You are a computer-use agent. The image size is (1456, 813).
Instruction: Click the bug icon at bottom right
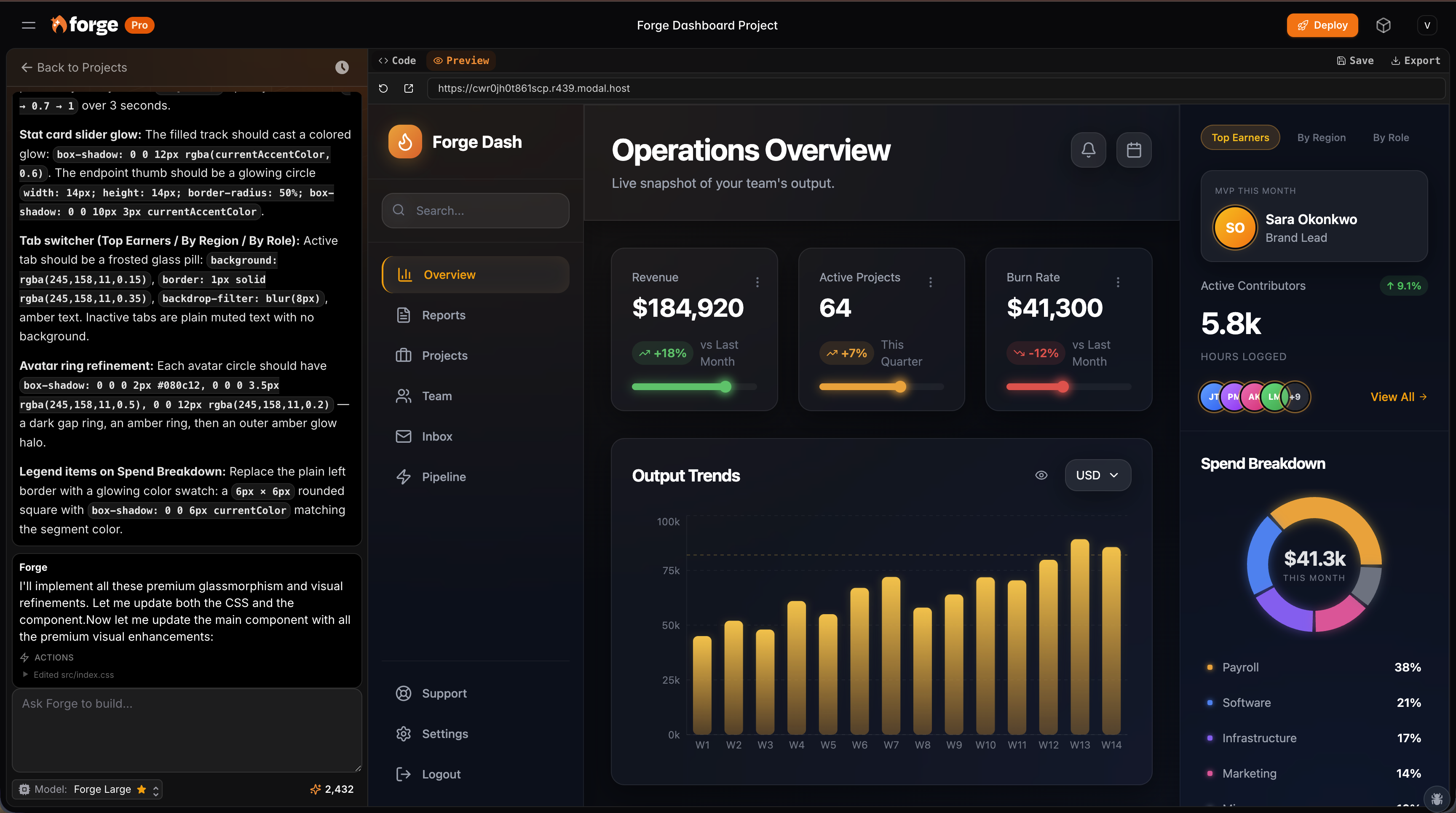(x=1437, y=798)
